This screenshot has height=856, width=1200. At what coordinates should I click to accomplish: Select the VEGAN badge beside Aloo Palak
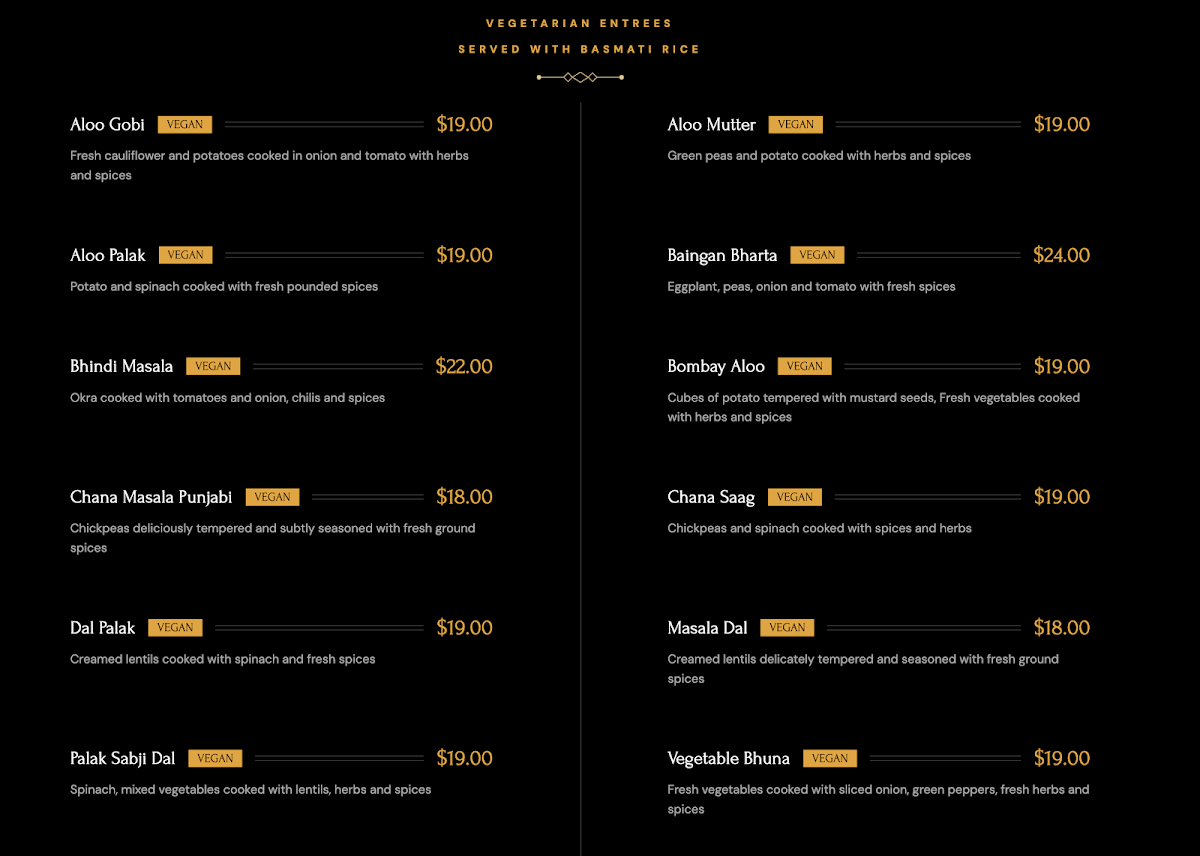(x=185, y=255)
